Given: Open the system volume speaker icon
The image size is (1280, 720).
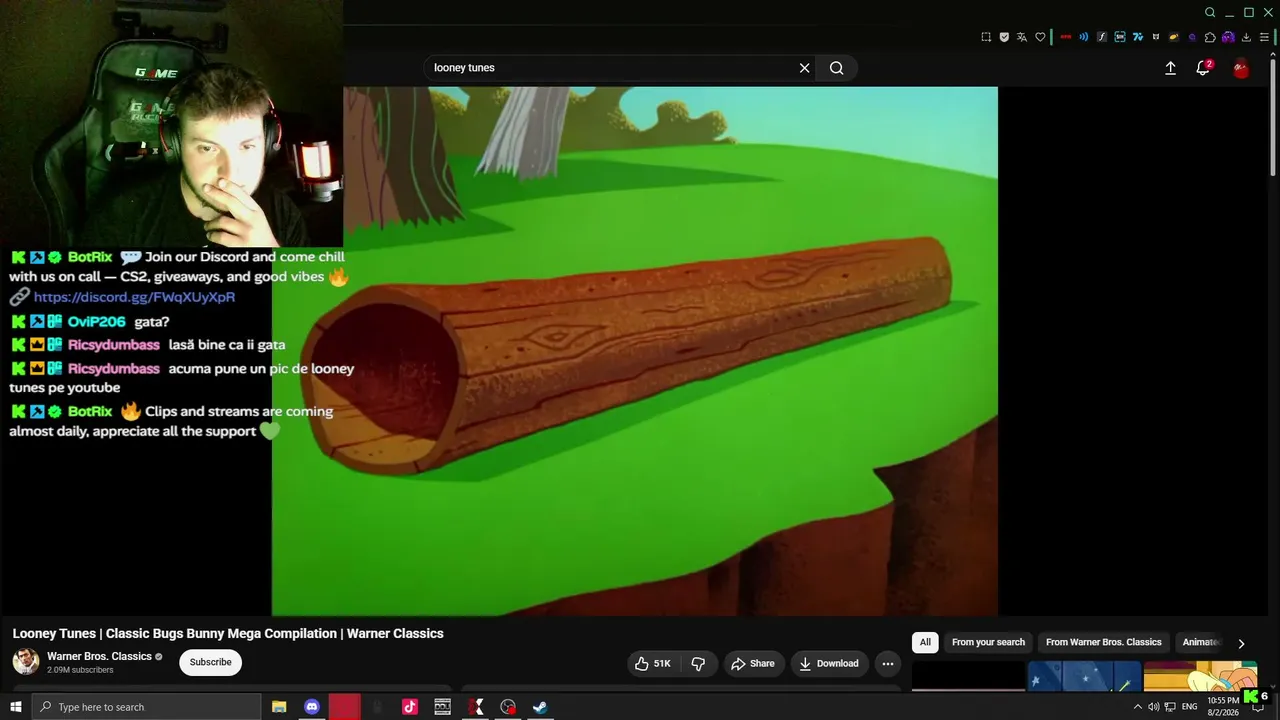Looking at the screenshot, I should (1153, 707).
